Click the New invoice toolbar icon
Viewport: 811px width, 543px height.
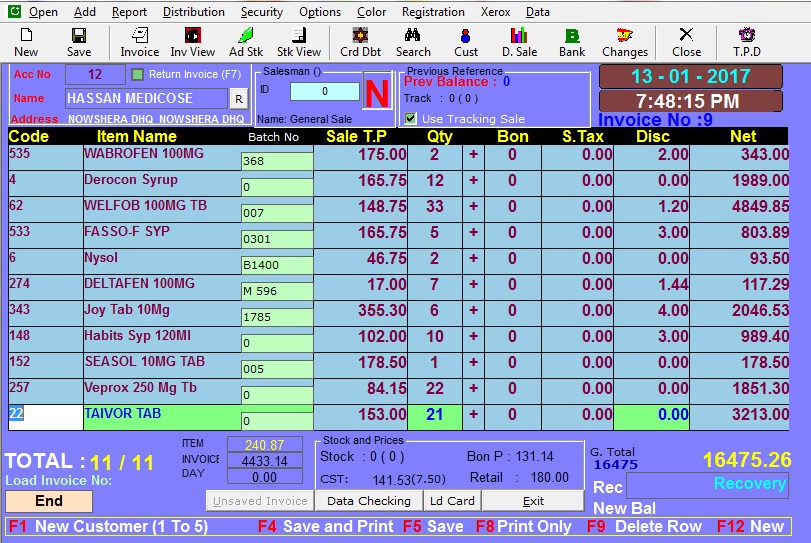pos(26,35)
